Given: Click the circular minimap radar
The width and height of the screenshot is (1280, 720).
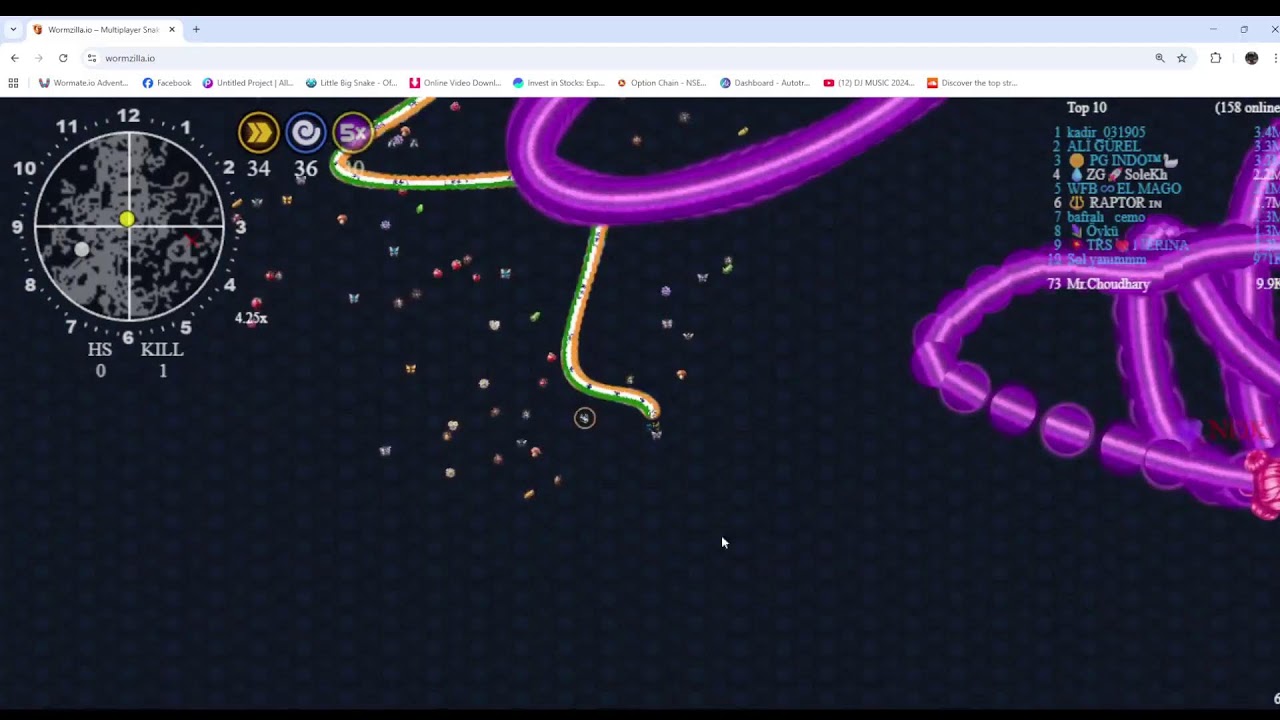Looking at the screenshot, I should (x=129, y=226).
